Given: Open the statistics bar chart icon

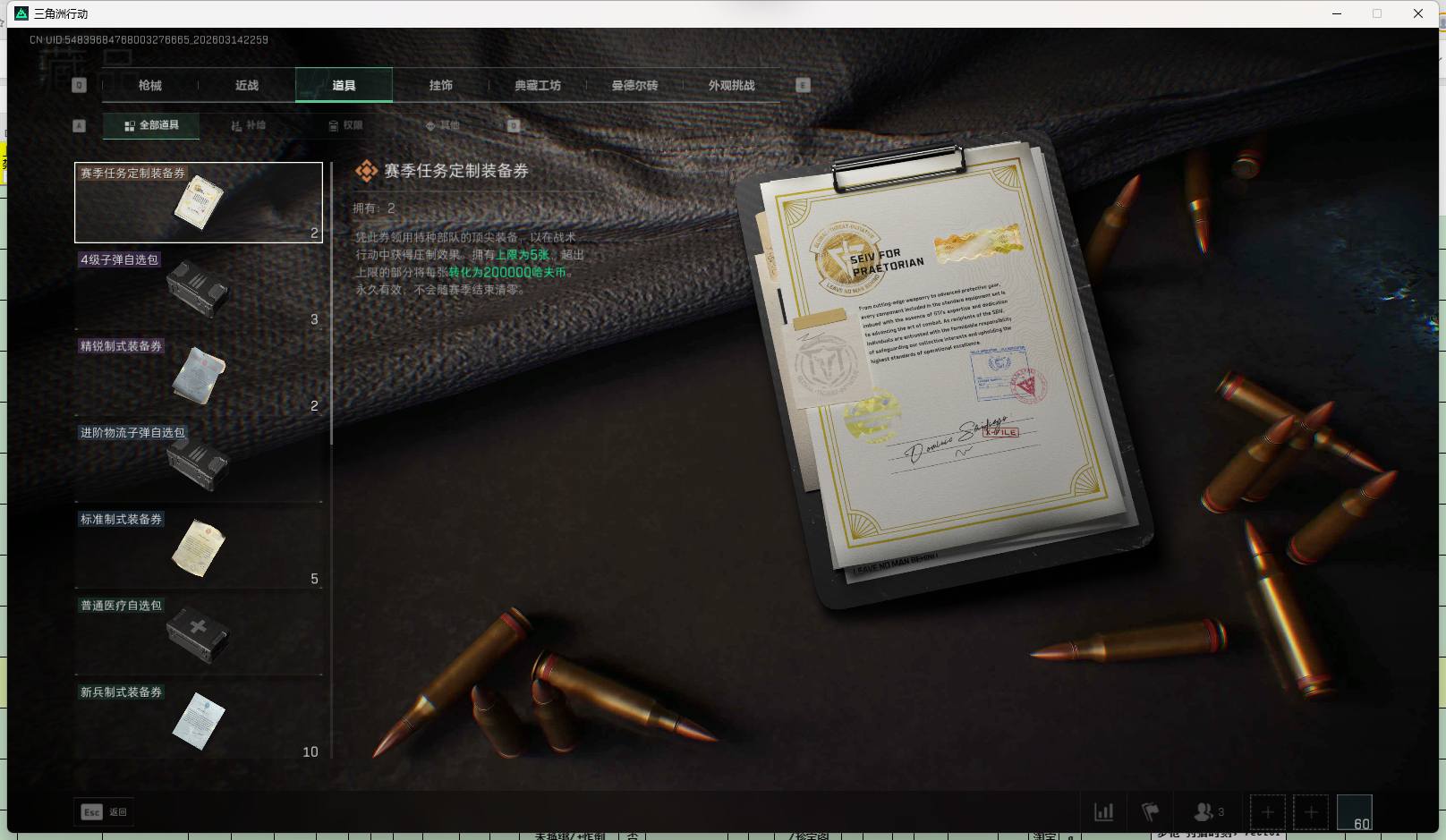Looking at the screenshot, I should pyautogui.click(x=1104, y=812).
